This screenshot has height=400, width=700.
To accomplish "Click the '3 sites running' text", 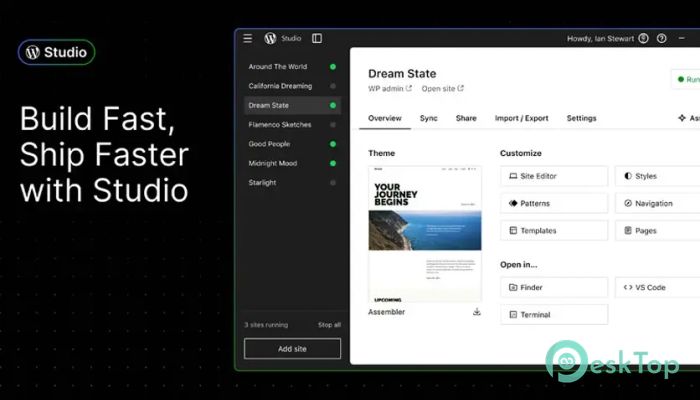I will [x=266, y=325].
